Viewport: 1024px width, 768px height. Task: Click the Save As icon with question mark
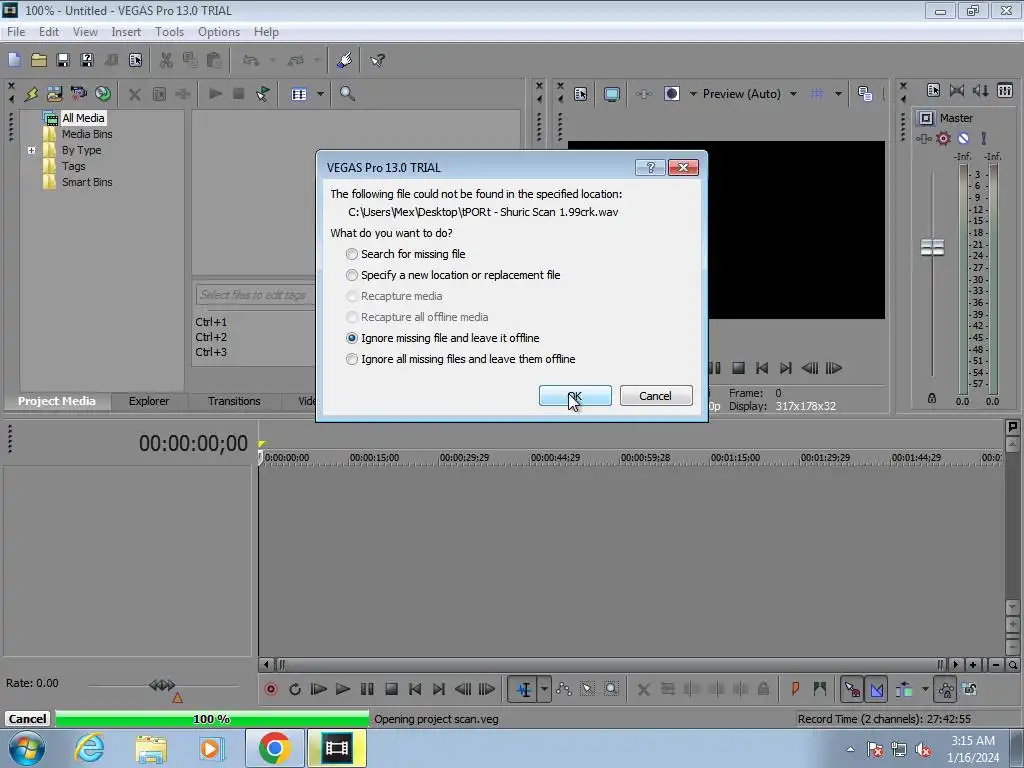[87, 60]
